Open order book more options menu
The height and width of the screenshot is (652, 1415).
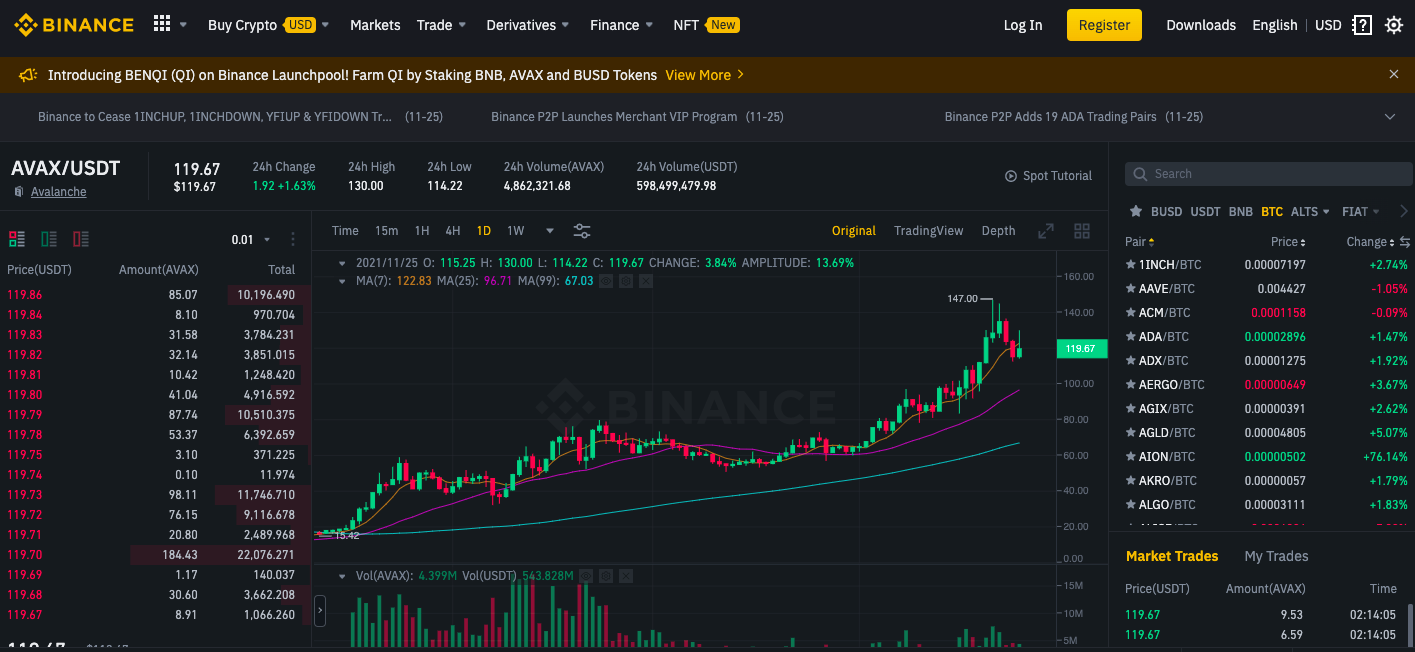pyautogui.click(x=293, y=239)
